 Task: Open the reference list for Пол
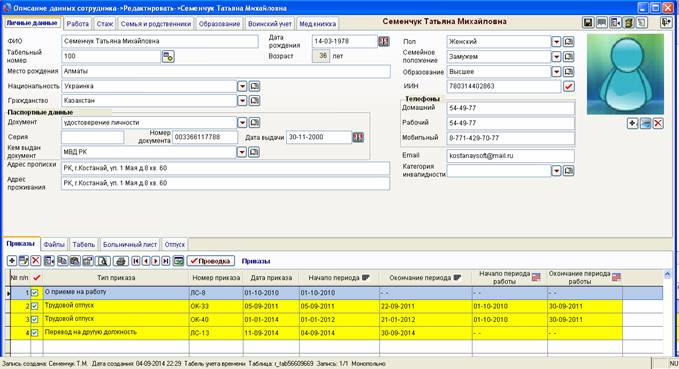[569, 42]
